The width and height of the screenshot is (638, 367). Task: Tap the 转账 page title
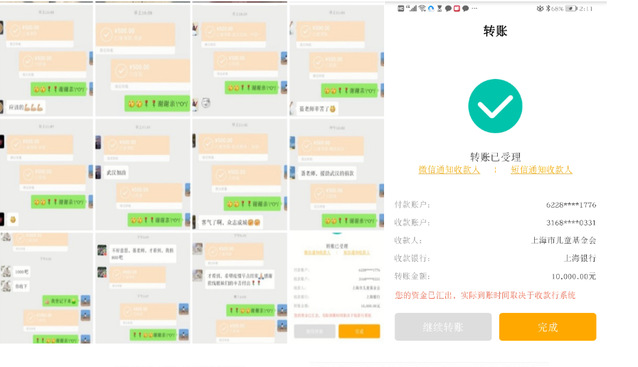(x=495, y=31)
